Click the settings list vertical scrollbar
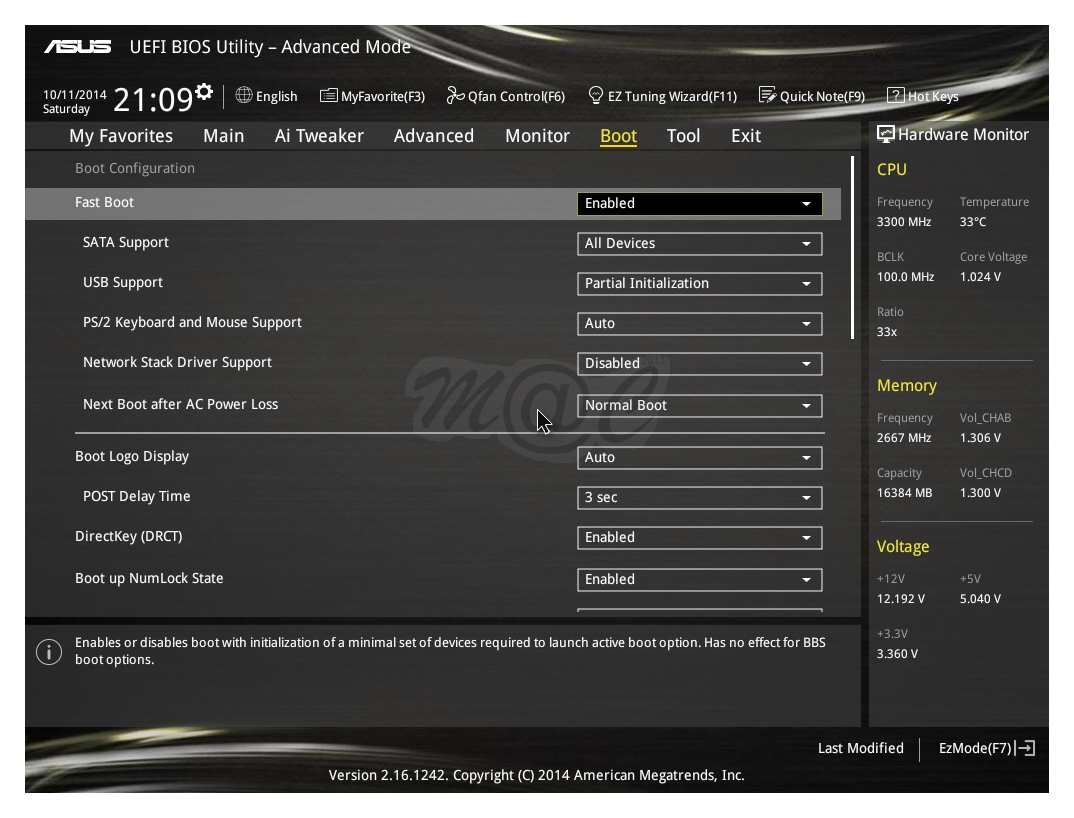The width and height of the screenshot is (1074, 818). (x=852, y=248)
